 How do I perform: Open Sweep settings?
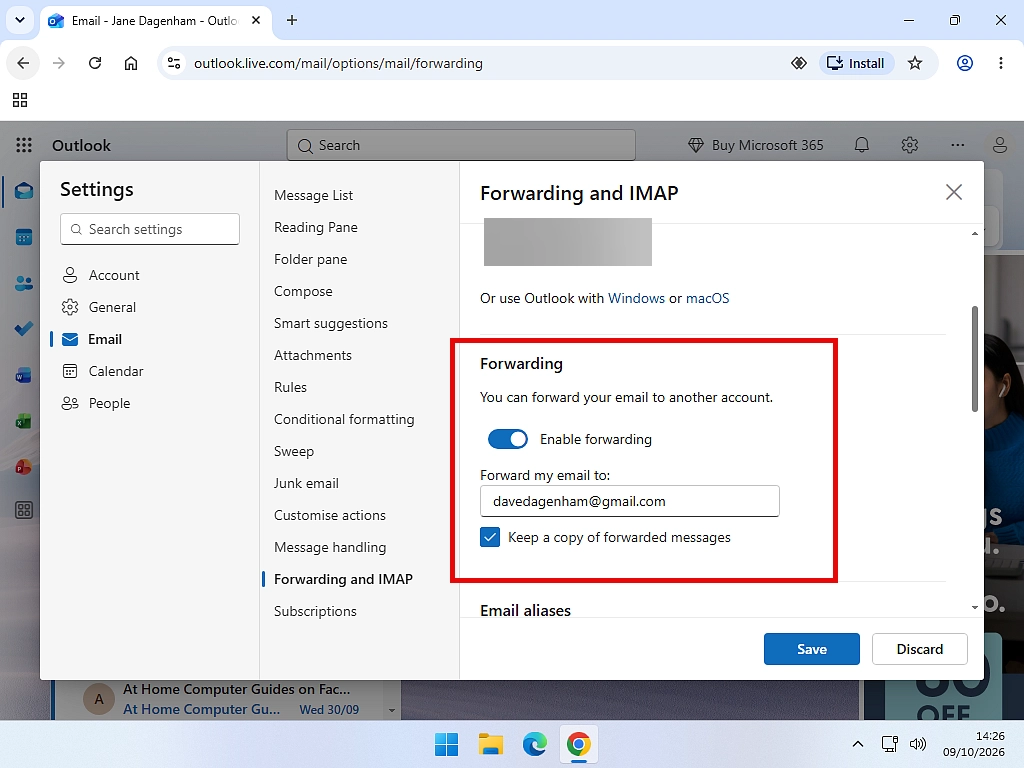click(x=294, y=451)
